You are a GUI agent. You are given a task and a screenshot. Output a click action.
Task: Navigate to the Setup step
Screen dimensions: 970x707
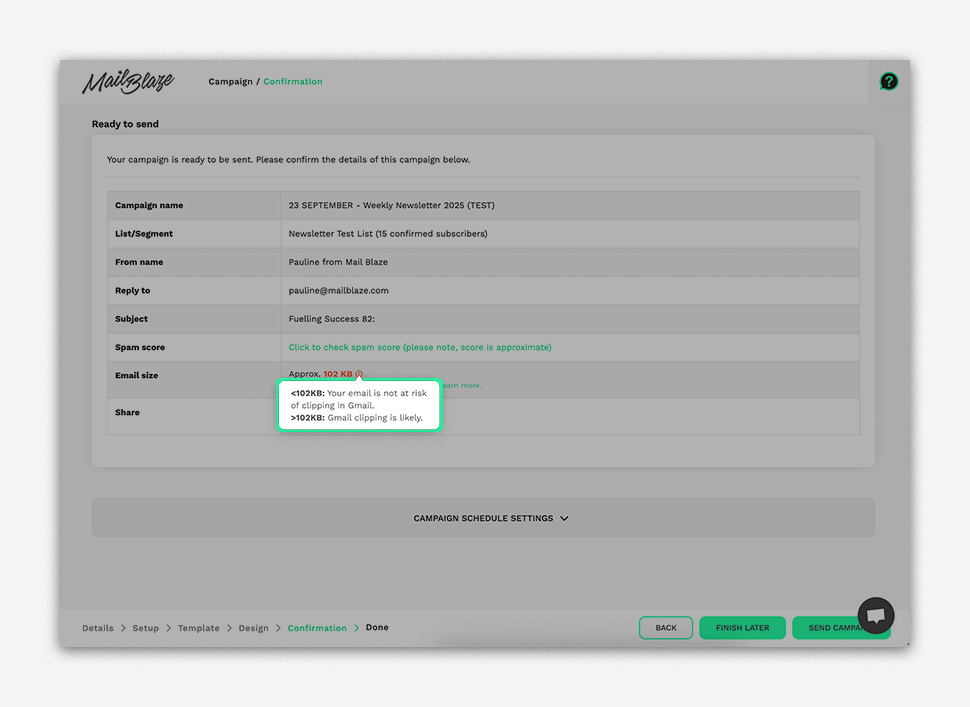(x=146, y=628)
